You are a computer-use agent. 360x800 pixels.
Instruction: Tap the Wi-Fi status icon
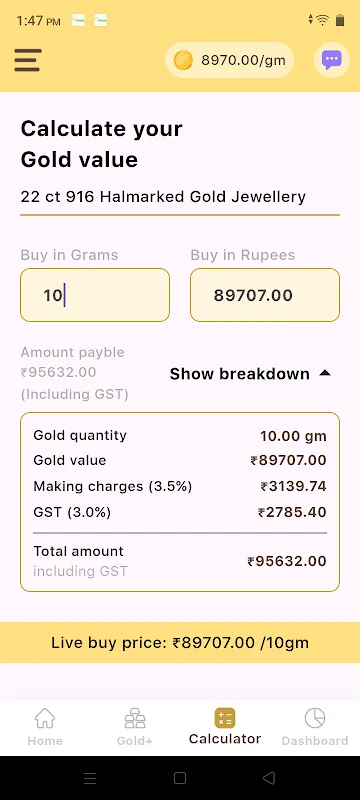click(322, 20)
